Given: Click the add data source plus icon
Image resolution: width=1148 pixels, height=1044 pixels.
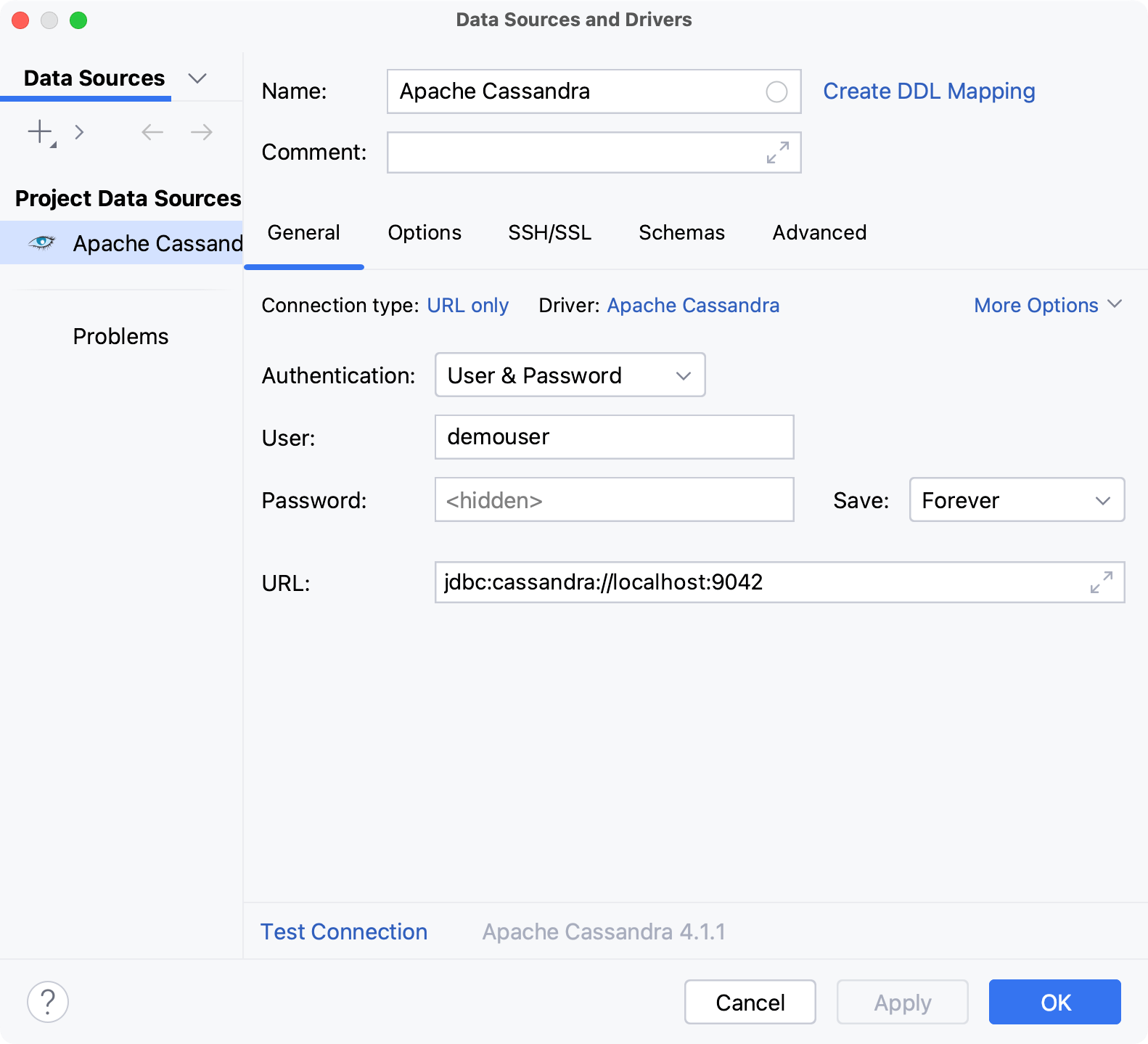Looking at the screenshot, I should point(40,132).
